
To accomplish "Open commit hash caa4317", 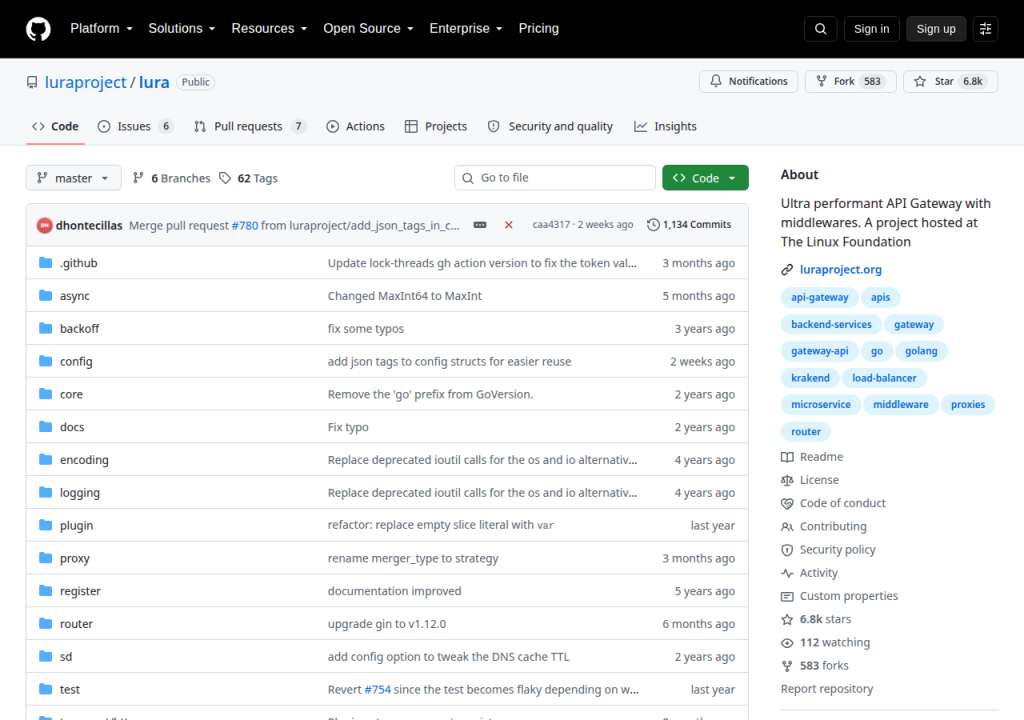I will (551, 225).
